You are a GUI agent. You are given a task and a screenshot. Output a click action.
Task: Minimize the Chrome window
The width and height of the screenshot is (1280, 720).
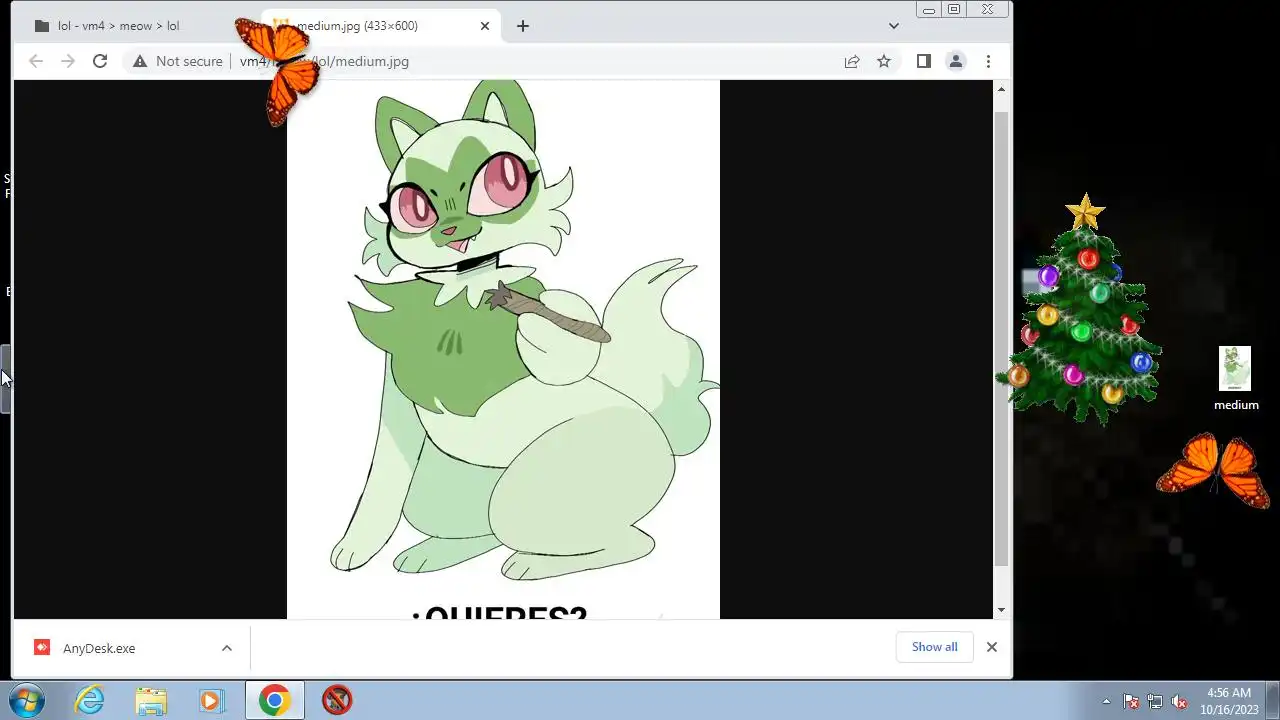929,9
